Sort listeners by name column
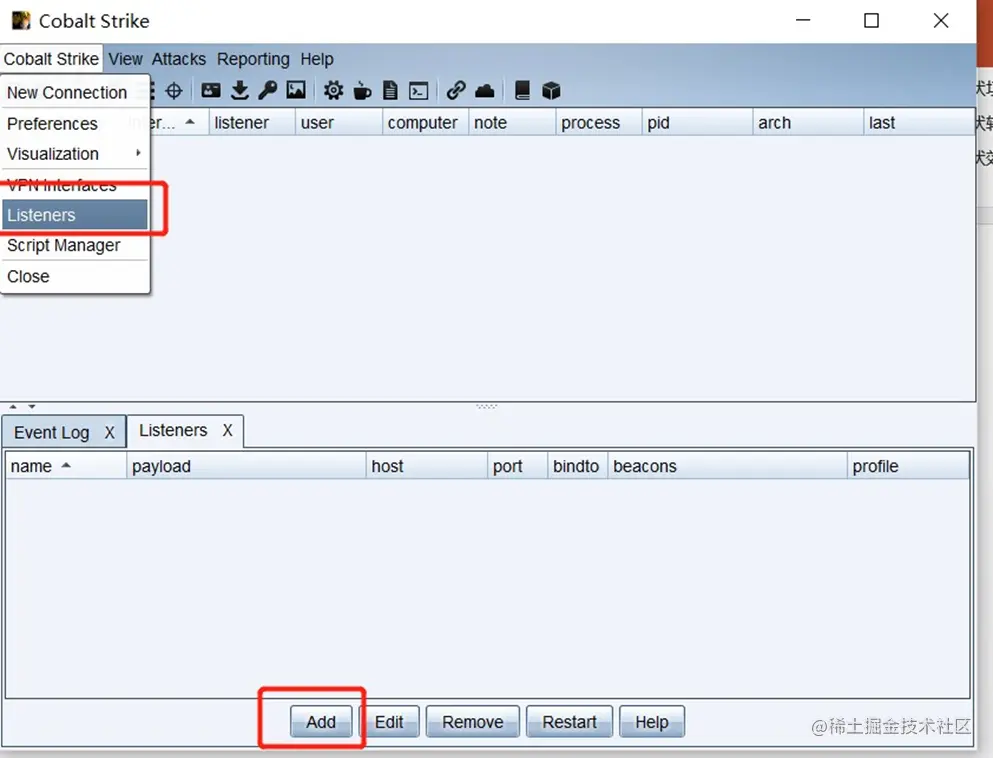 point(66,466)
